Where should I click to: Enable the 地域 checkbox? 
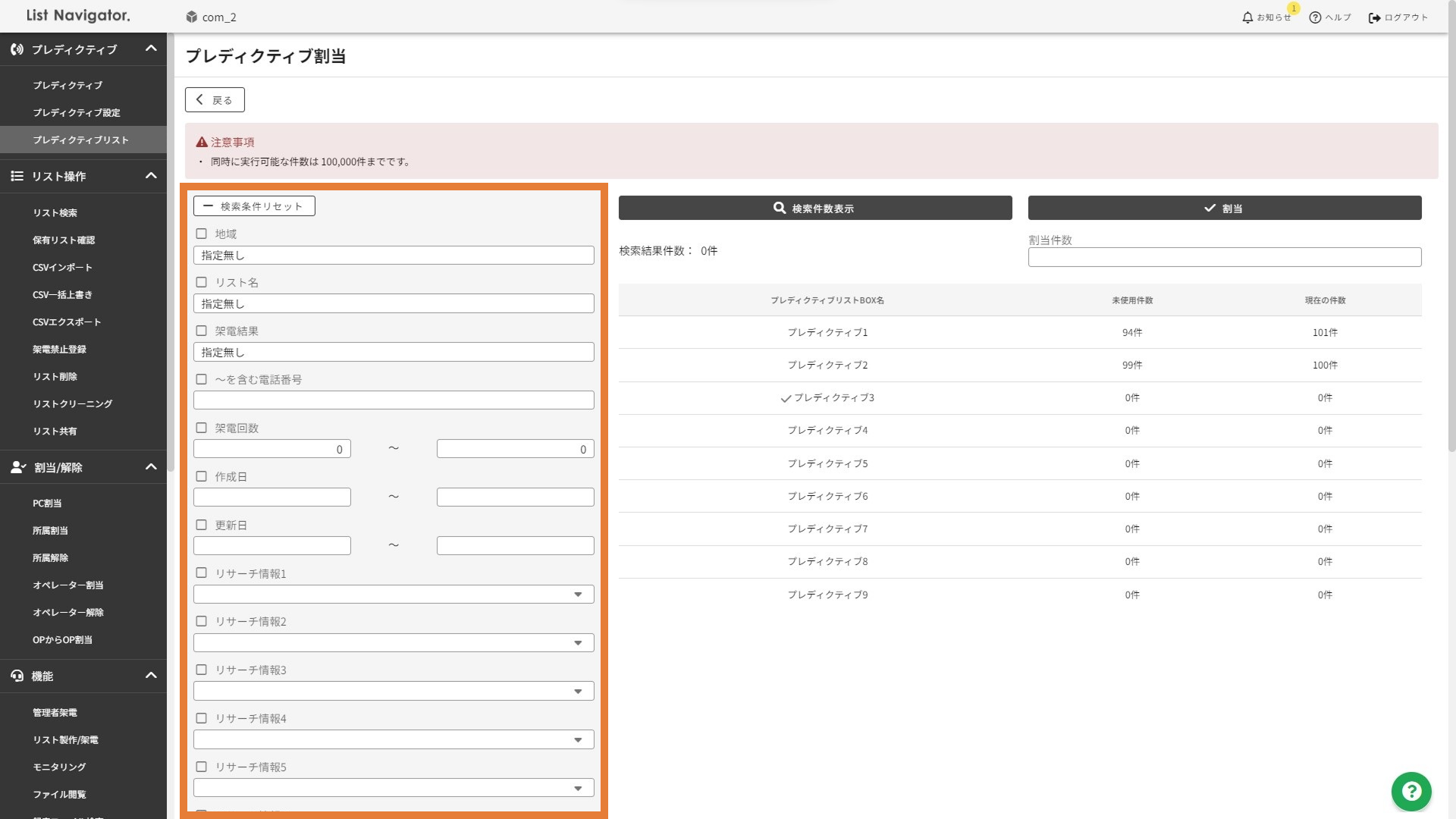click(x=202, y=234)
